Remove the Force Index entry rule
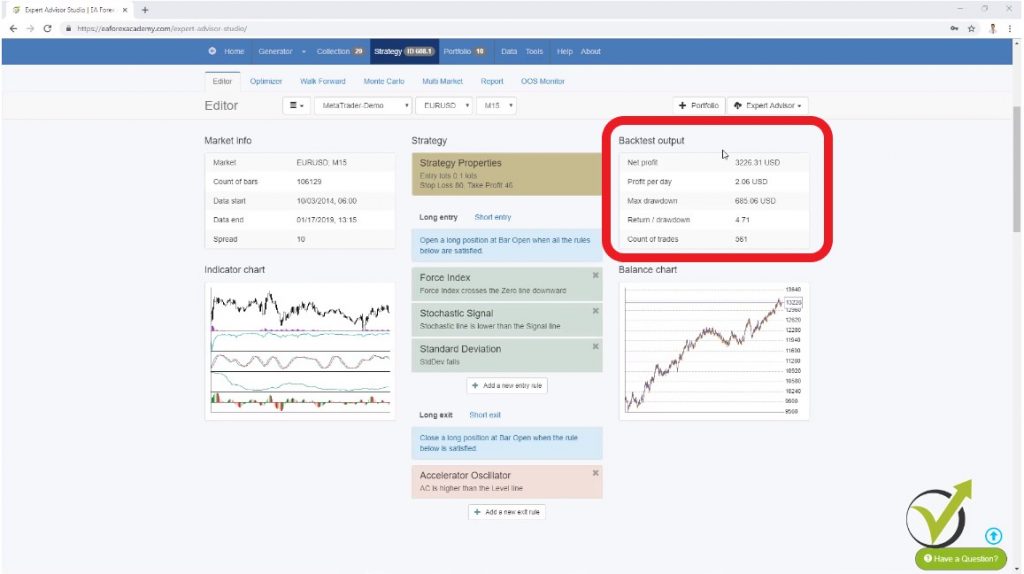Viewport: 1024px width, 574px height. point(596,276)
